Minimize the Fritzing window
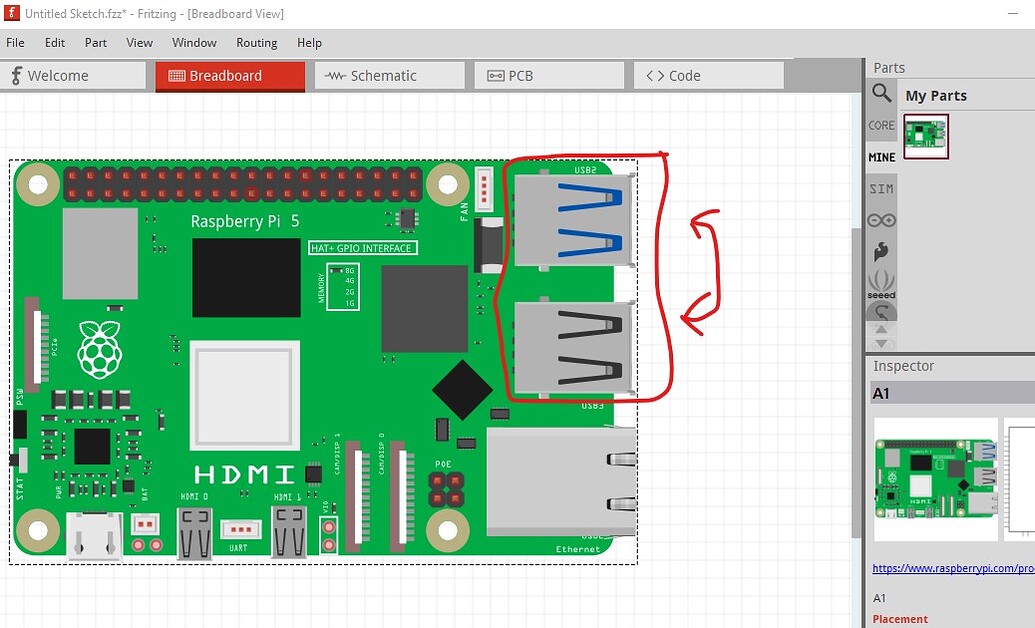This screenshot has width=1035, height=628. point(1013,13)
